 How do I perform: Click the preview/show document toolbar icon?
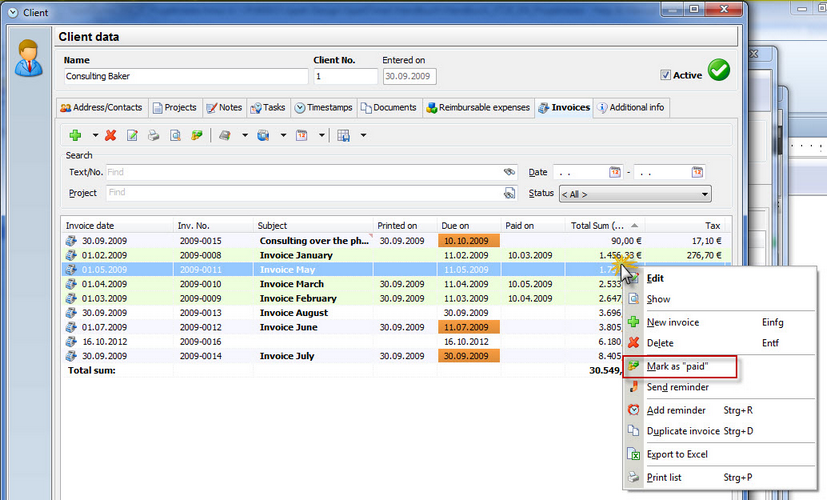pos(175,136)
